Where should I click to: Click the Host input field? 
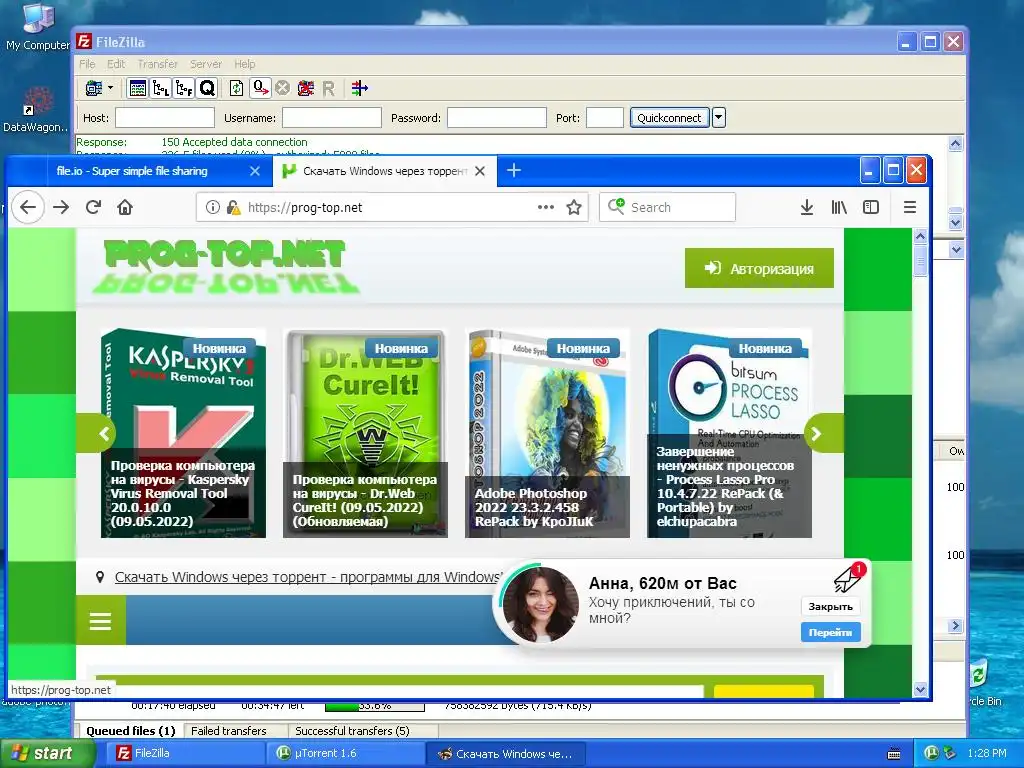[165, 118]
